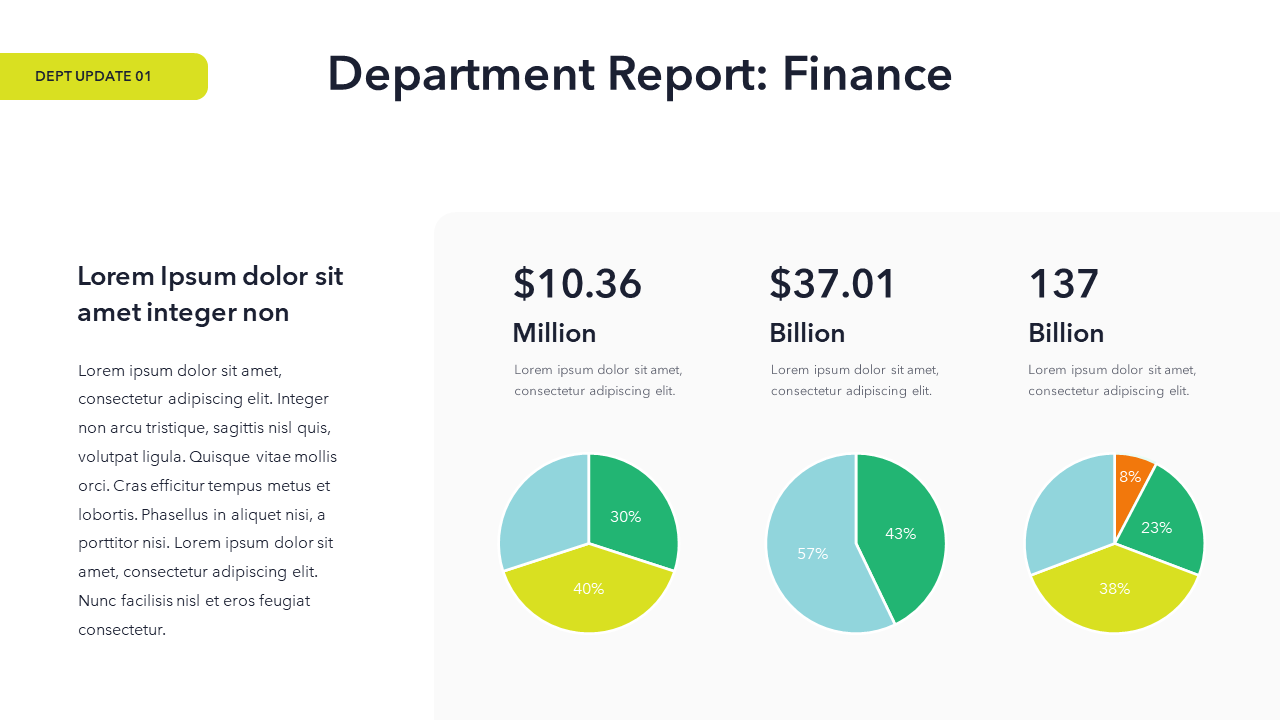Select the title Department Report: Finance

(639, 74)
